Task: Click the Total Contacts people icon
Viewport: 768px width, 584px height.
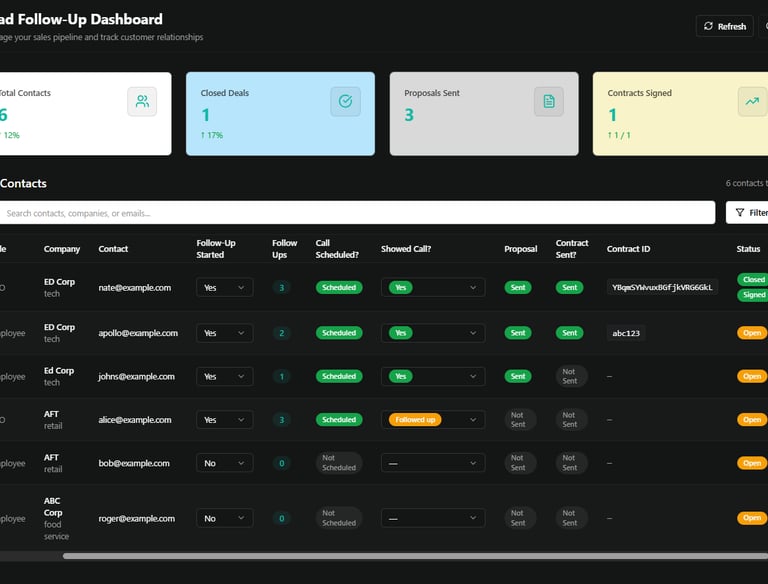Action: pos(142,101)
